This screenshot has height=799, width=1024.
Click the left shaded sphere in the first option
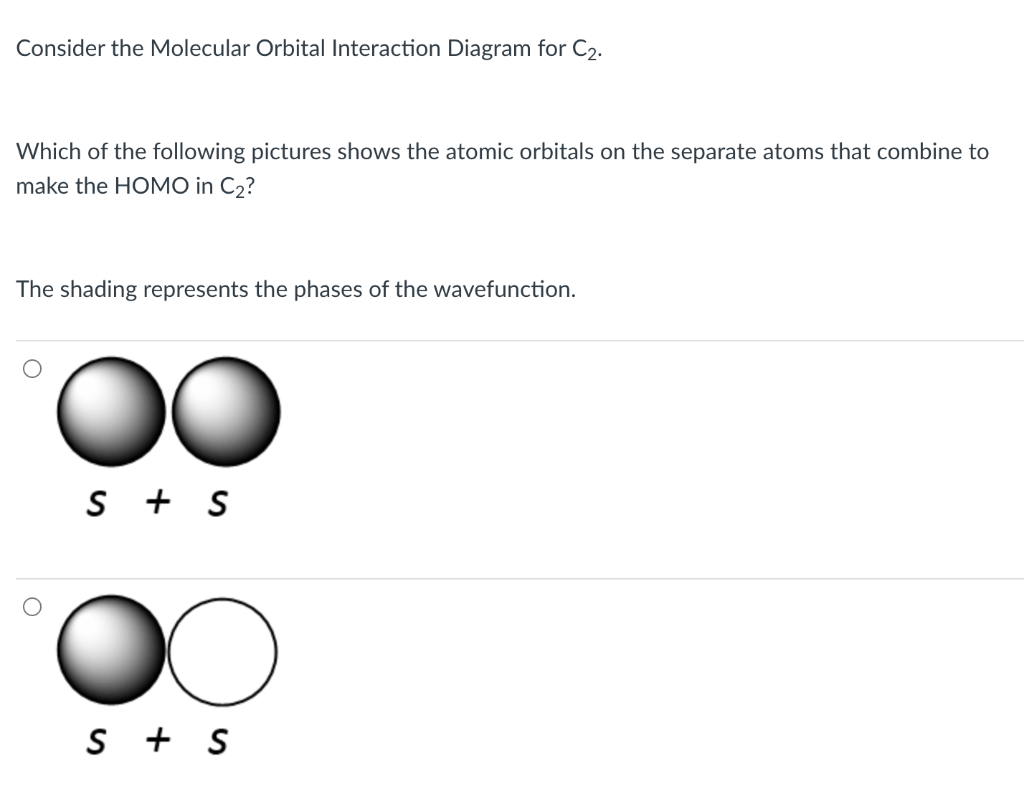tap(112, 412)
